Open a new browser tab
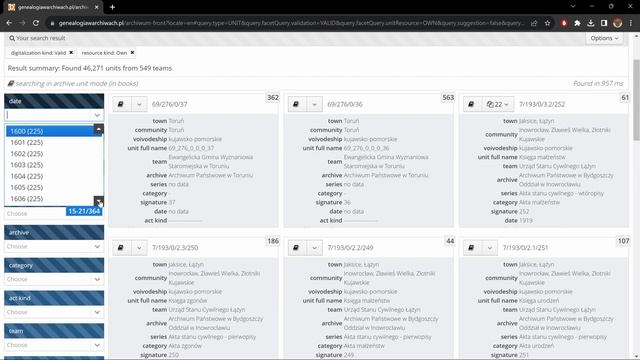This screenshot has width=640, height=360. click(112, 7)
